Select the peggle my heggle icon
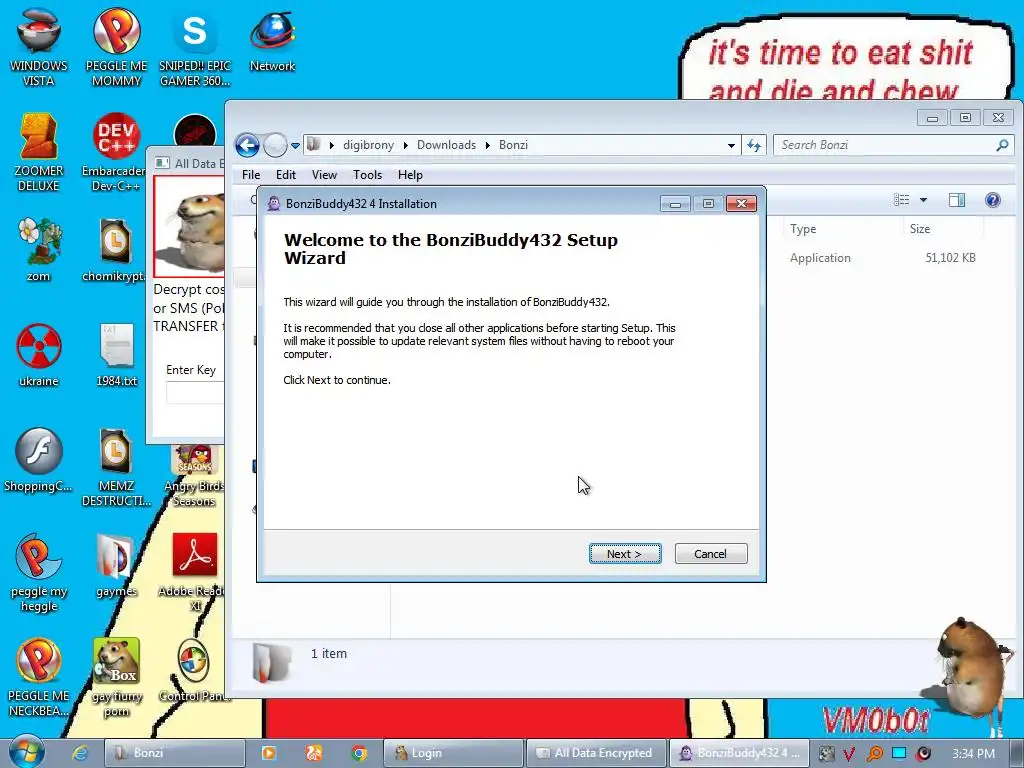Screen dimensions: 1024x768 [39, 573]
